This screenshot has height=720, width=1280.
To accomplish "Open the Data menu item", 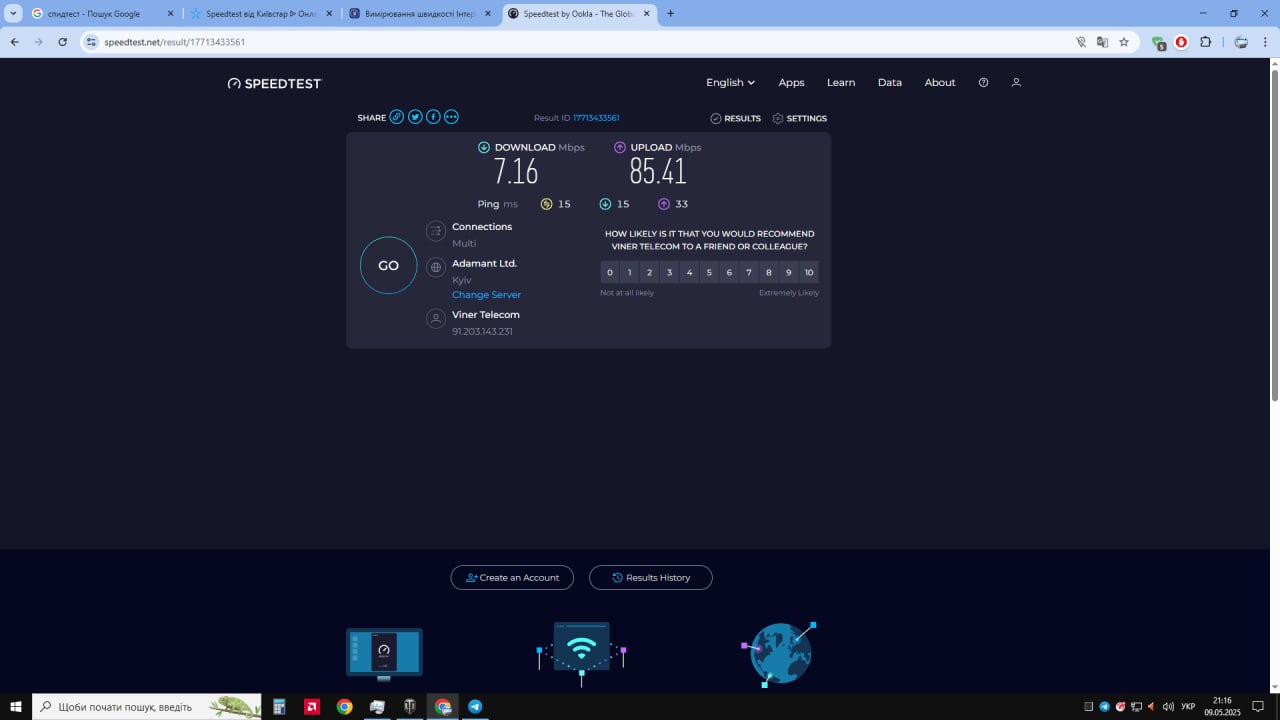I will click(890, 83).
